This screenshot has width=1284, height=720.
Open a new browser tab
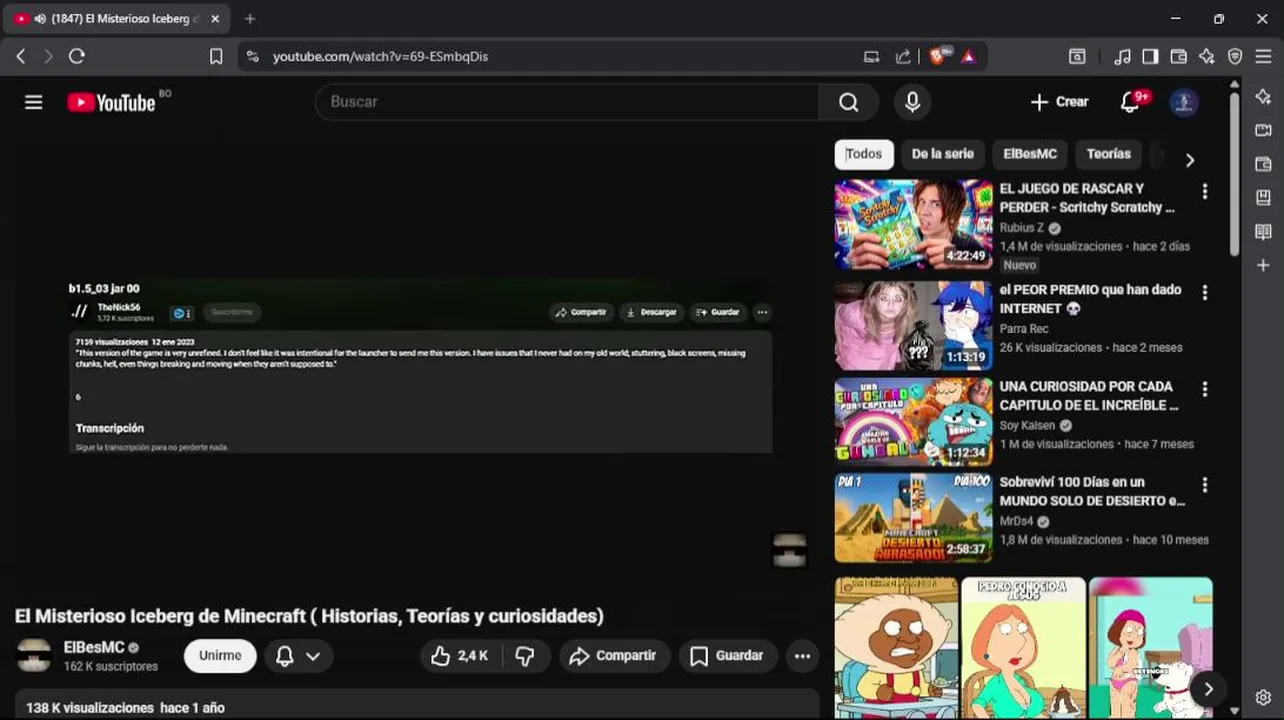tap(250, 19)
